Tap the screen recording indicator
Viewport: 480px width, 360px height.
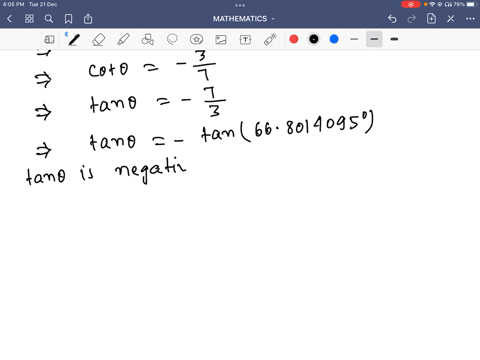(x=411, y=4)
